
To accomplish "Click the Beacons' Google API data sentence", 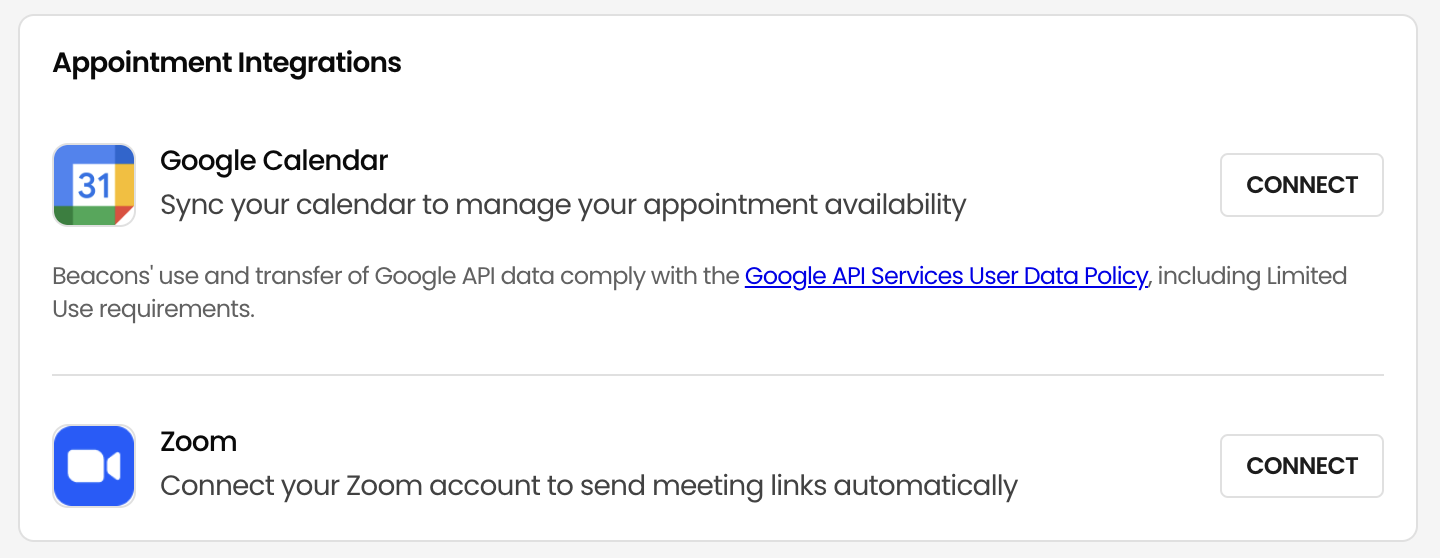I will click(700, 292).
